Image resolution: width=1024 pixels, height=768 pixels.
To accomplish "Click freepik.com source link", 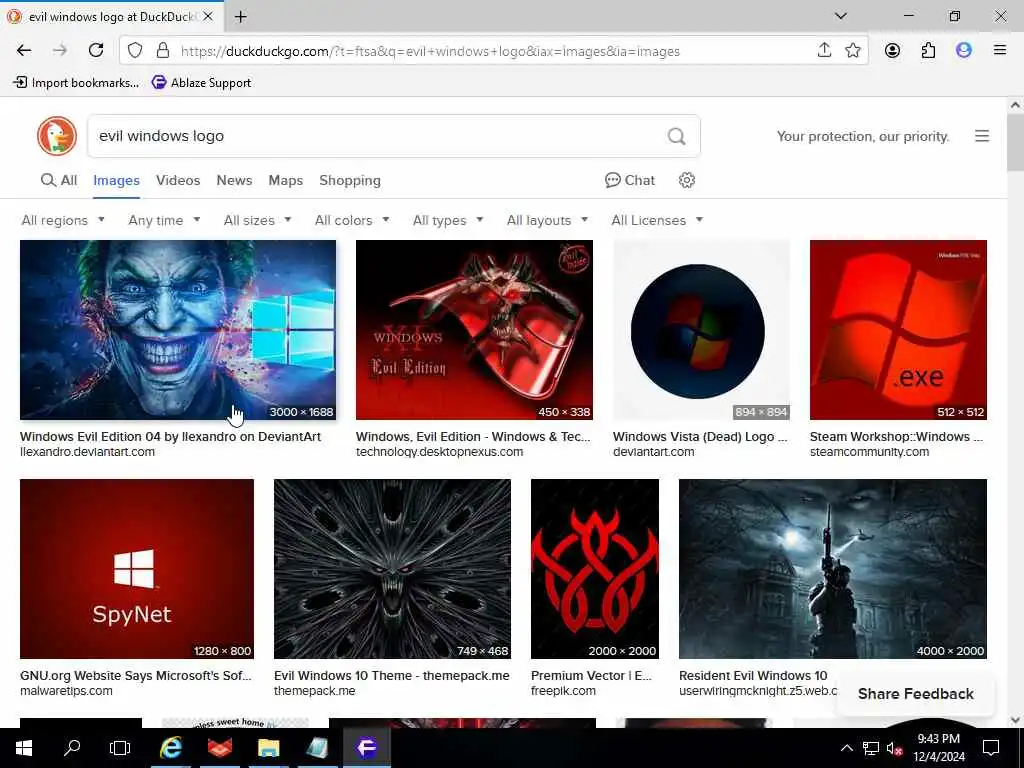I will point(563,691).
